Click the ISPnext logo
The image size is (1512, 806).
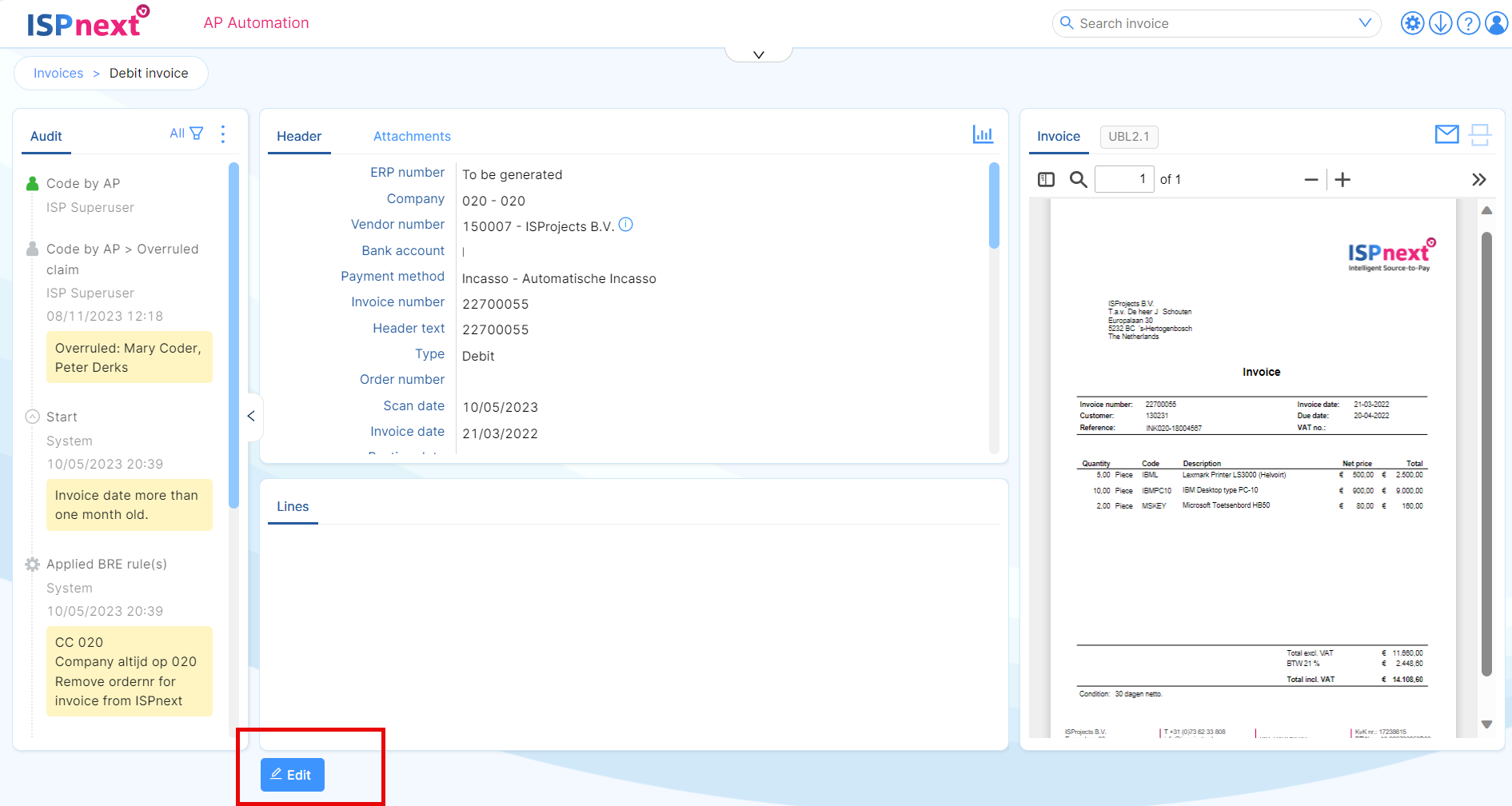pyautogui.click(x=88, y=22)
